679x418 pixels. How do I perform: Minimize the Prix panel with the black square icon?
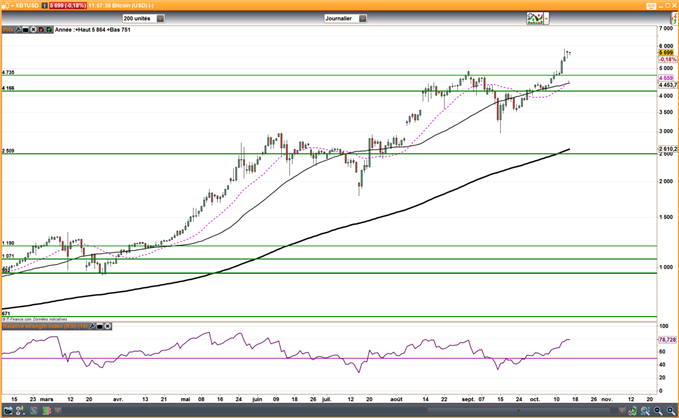26,29
